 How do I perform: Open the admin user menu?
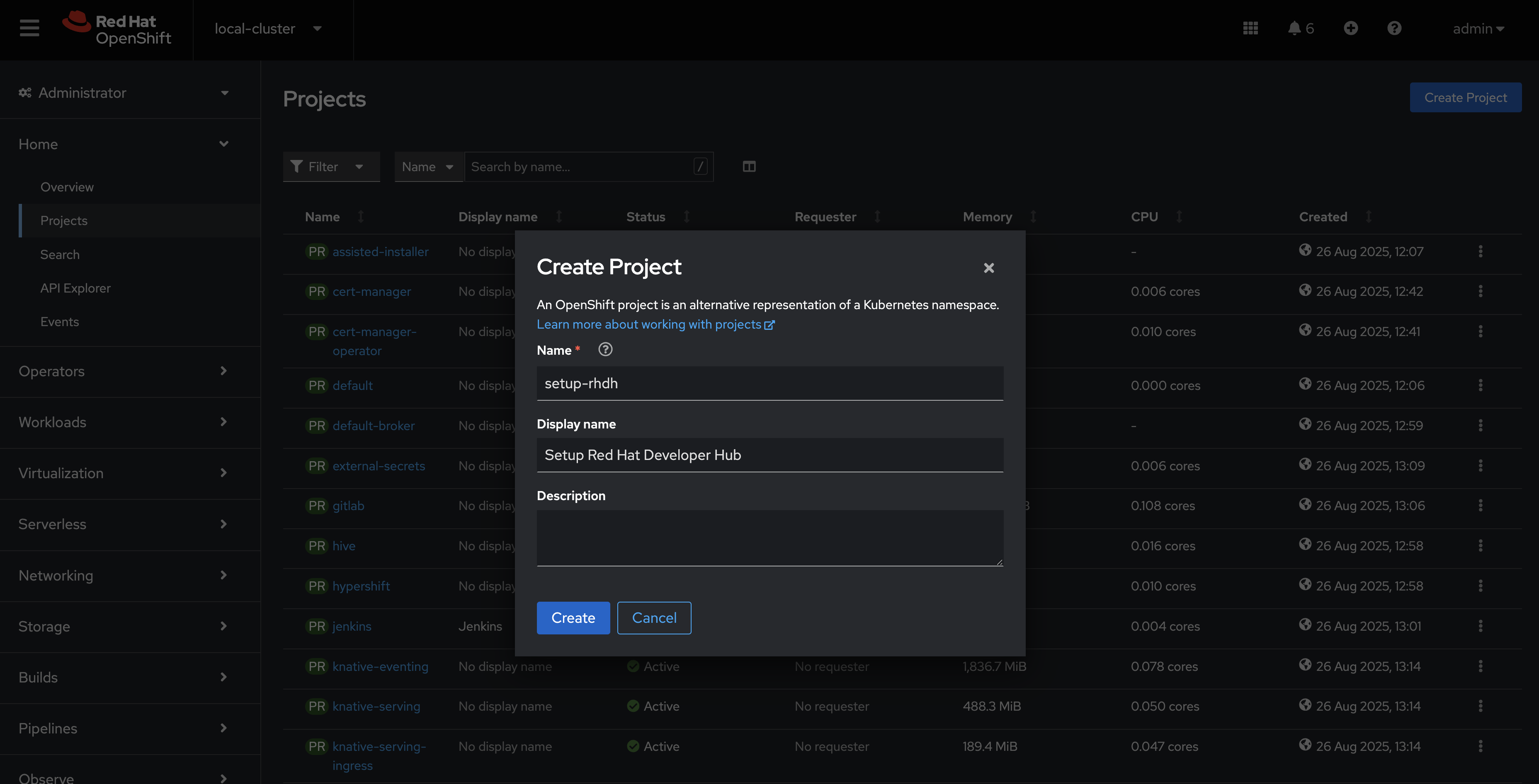(1478, 29)
